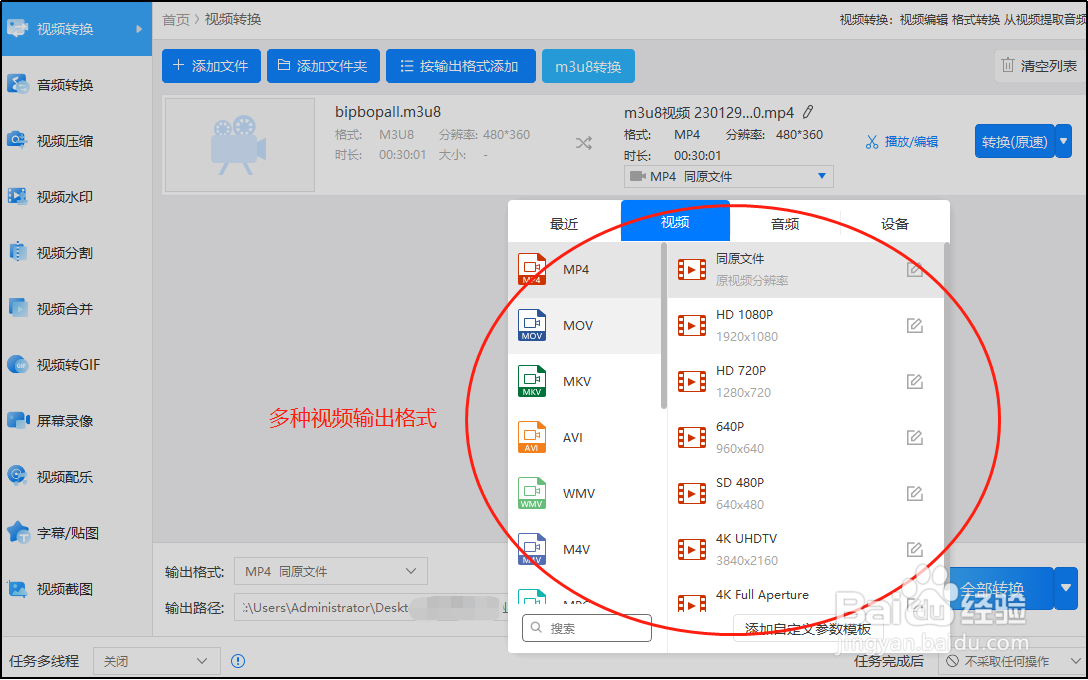The width and height of the screenshot is (1088, 680).
Task: Edit the HD 1080P preset via its pencil icon
Action: coord(915,325)
